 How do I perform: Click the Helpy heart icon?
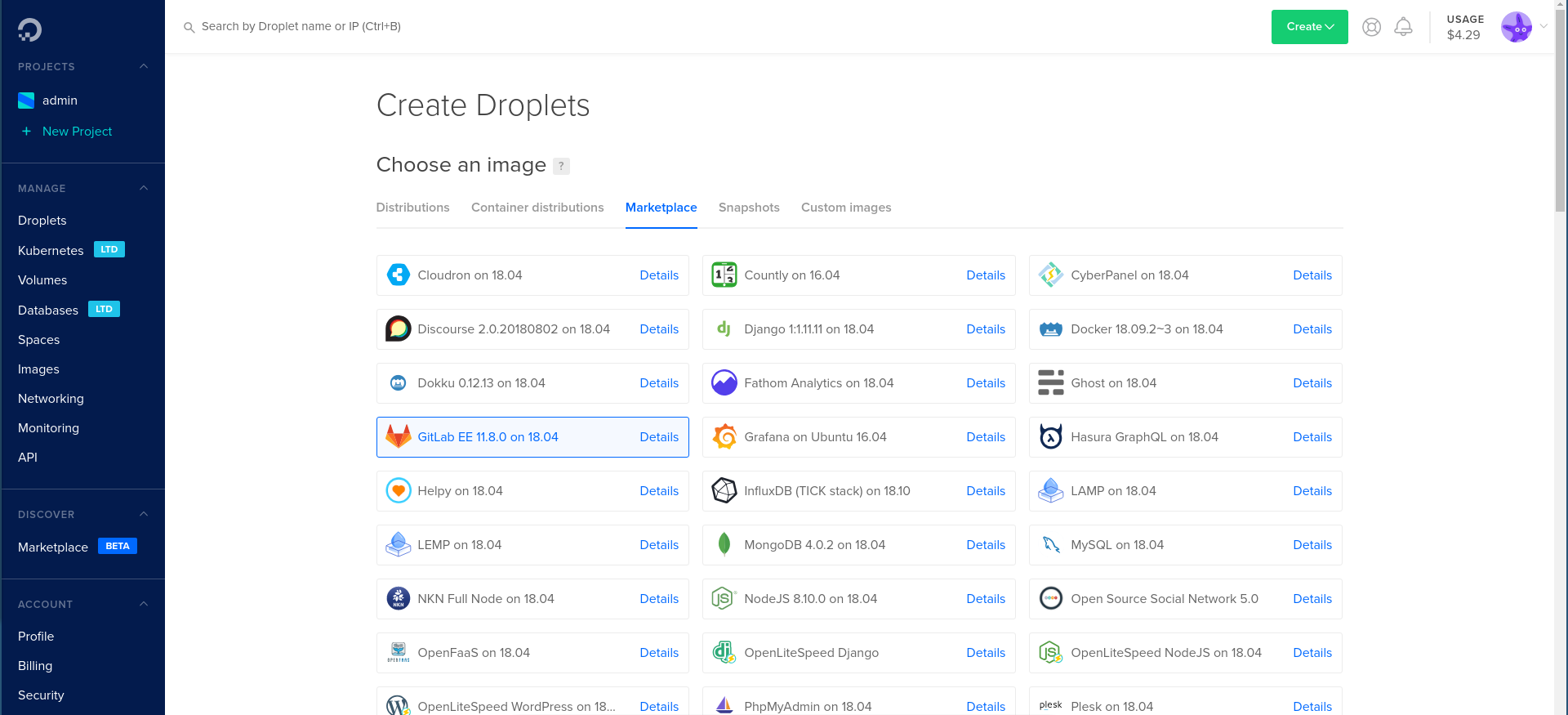(399, 490)
